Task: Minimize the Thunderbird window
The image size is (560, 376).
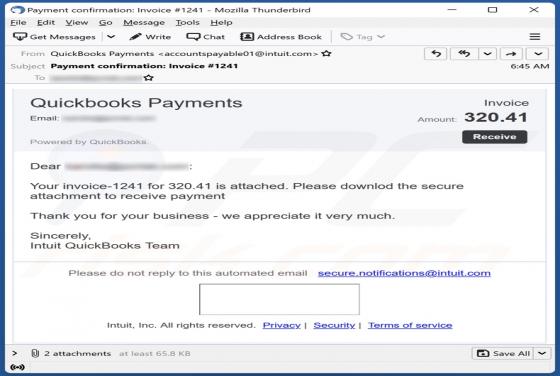Action: pyautogui.click(x=452, y=10)
